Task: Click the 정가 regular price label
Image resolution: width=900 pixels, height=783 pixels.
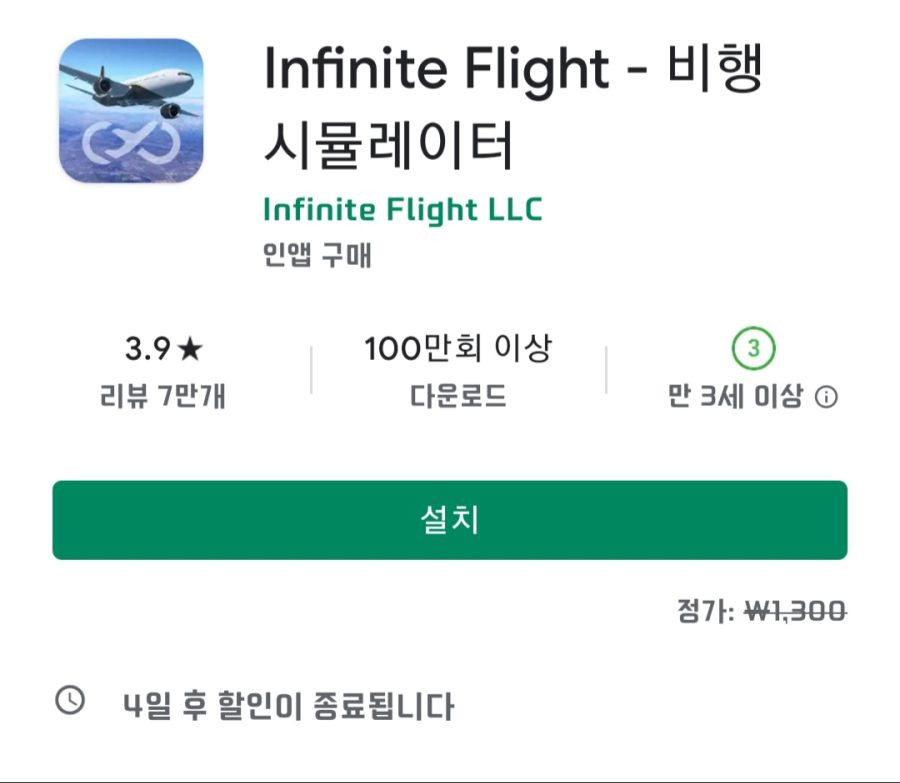Action: (705, 611)
